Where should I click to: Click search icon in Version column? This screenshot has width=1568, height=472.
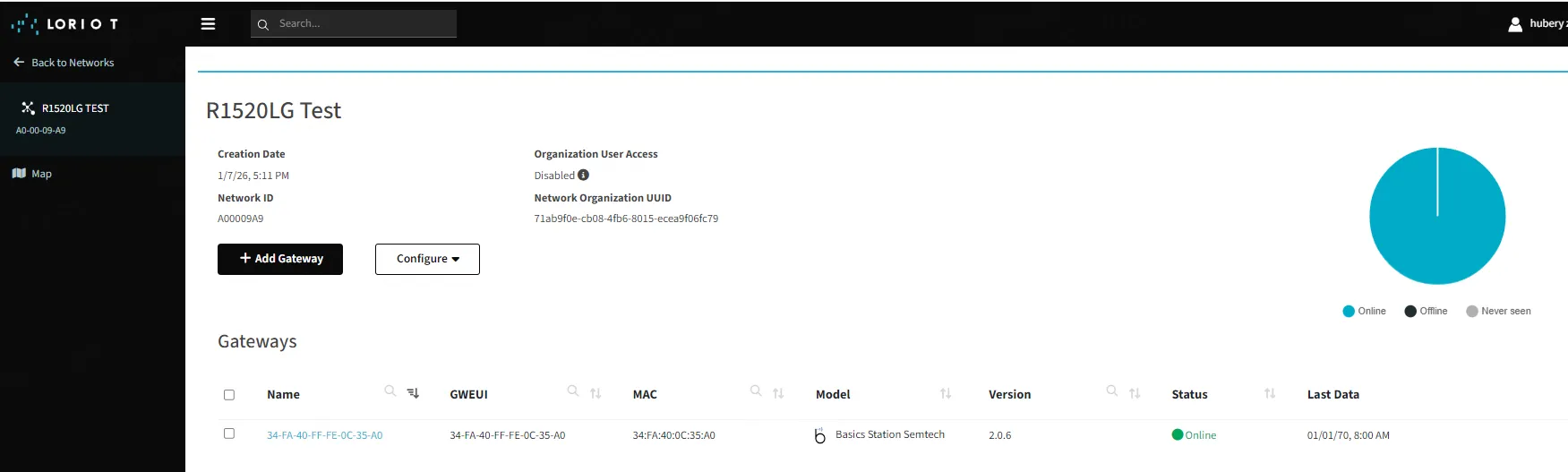click(1111, 391)
